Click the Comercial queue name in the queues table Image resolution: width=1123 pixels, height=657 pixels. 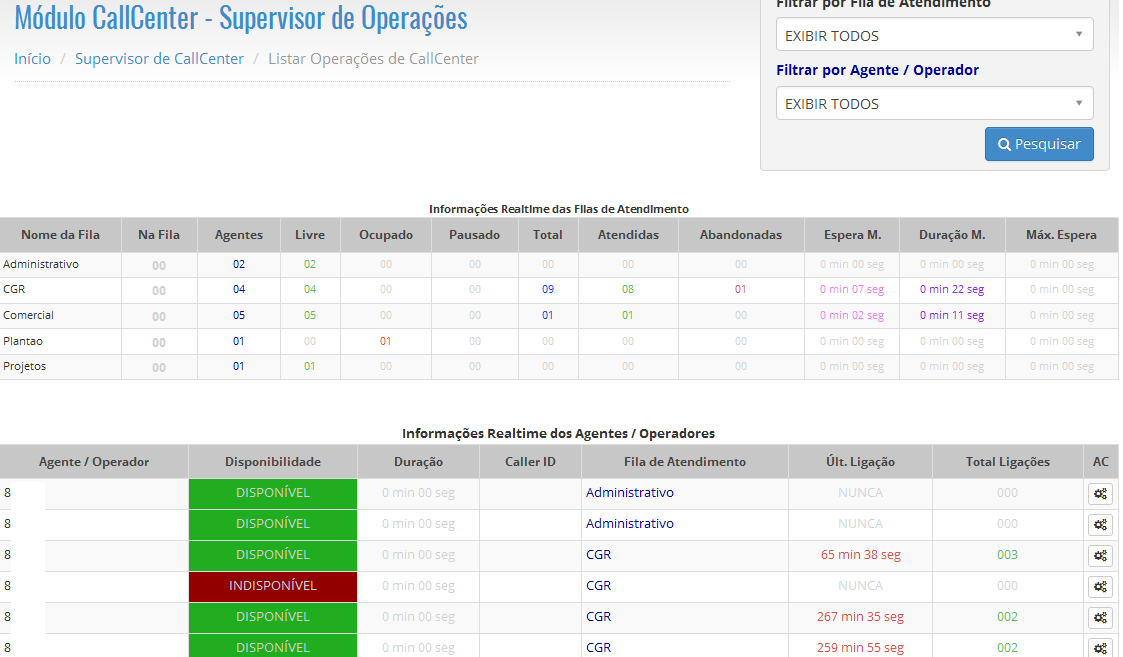click(29, 315)
